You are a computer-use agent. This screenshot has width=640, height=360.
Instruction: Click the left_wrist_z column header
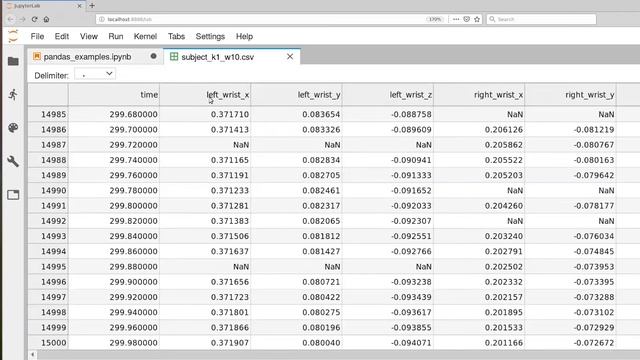click(x=388, y=95)
